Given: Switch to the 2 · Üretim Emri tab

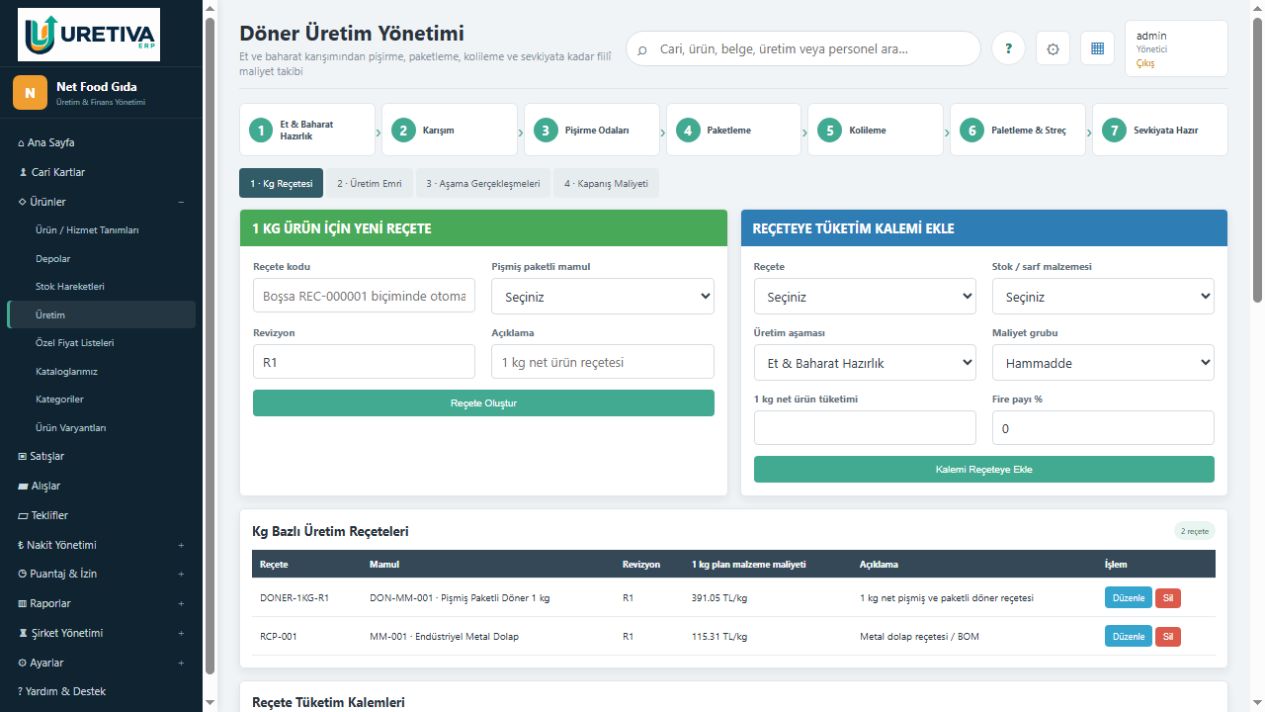Looking at the screenshot, I should (x=369, y=183).
